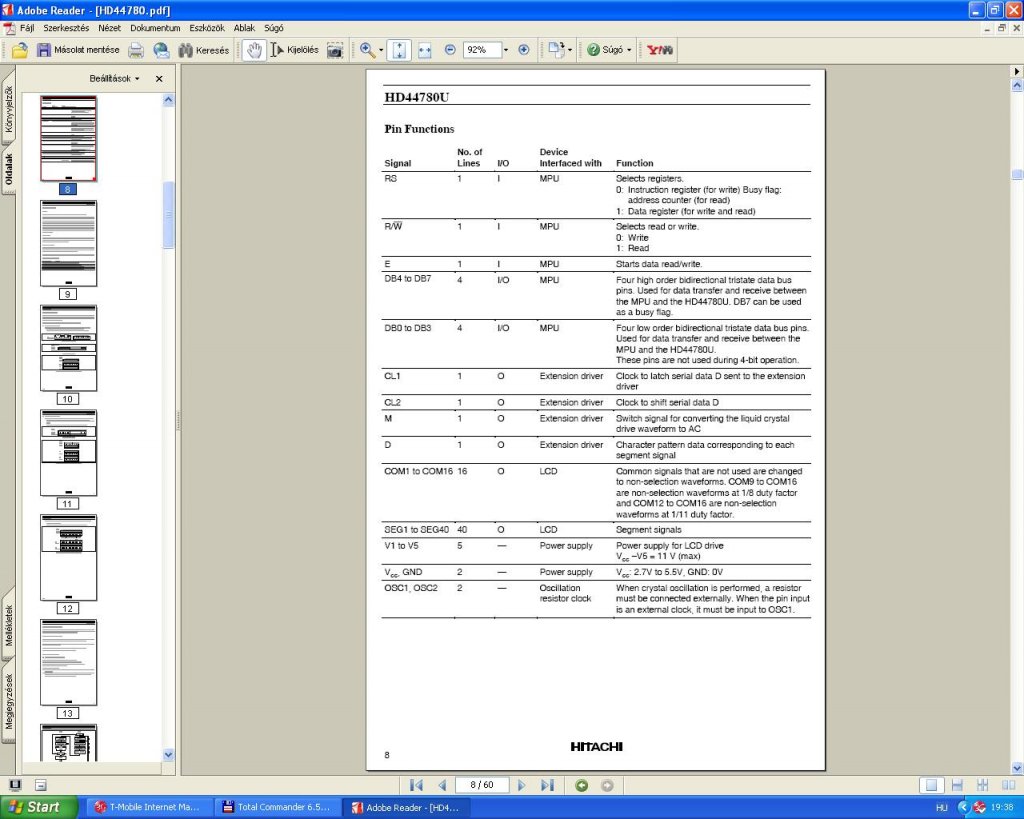Click the Súgó help icon
The height and width of the screenshot is (819, 1024).
click(593, 50)
